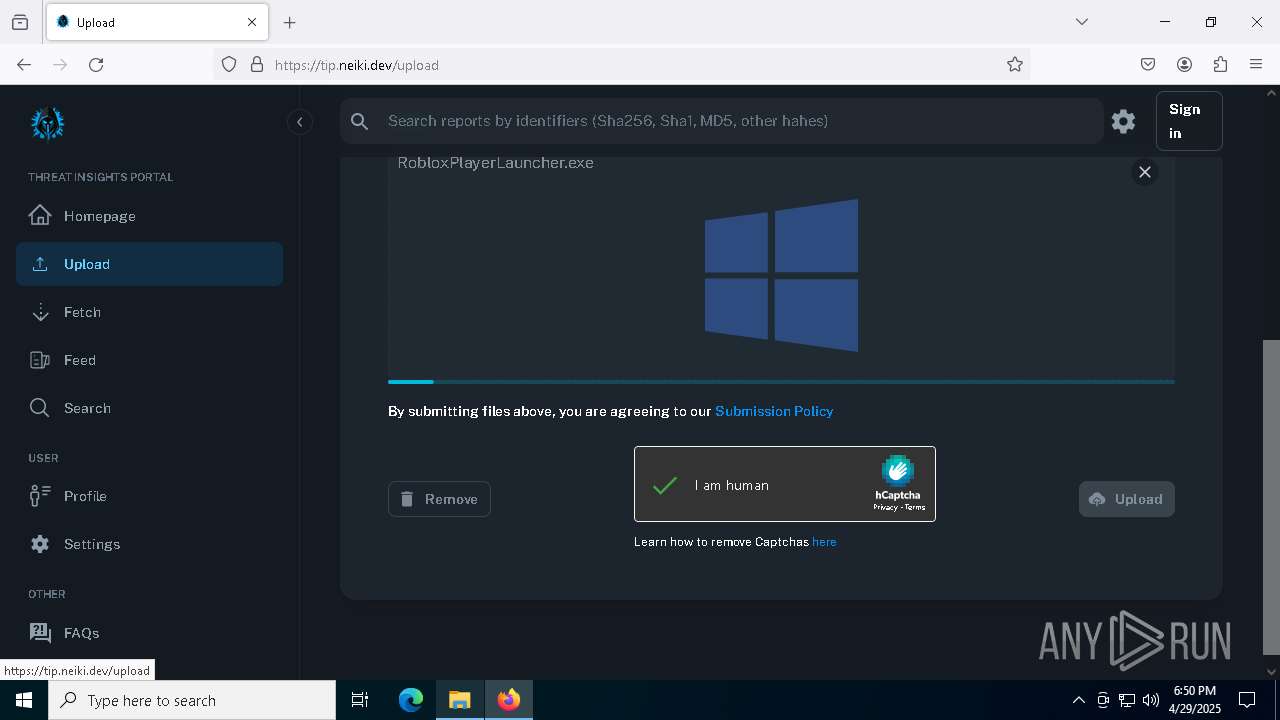Open the notification center icon
1280x720 pixels.
click(x=1247, y=700)
